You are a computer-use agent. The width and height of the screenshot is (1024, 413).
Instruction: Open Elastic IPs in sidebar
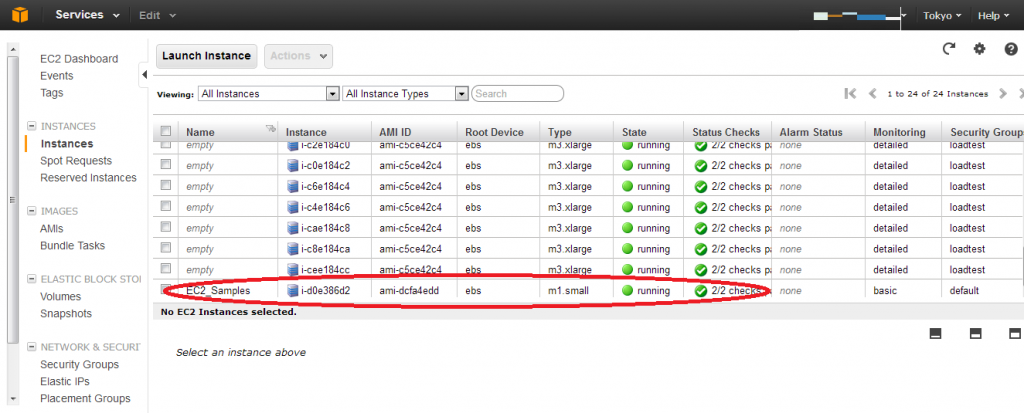coord(65,382)
